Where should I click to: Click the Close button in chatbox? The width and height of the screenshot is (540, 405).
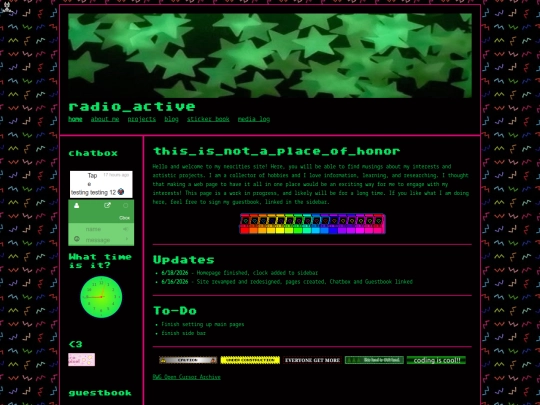coord(124,218)
